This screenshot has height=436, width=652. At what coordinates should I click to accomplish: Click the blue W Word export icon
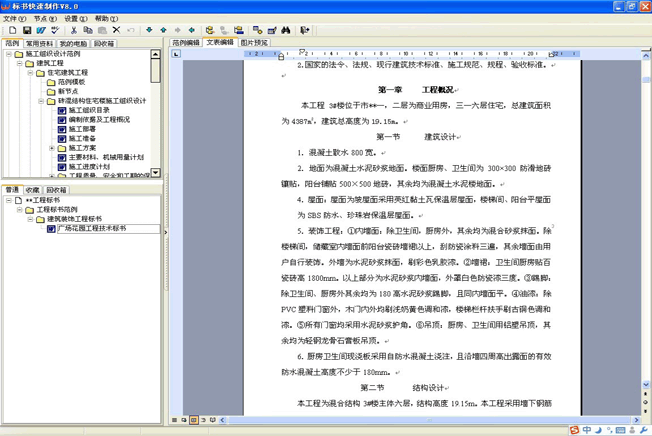click(x=41, y=30)
